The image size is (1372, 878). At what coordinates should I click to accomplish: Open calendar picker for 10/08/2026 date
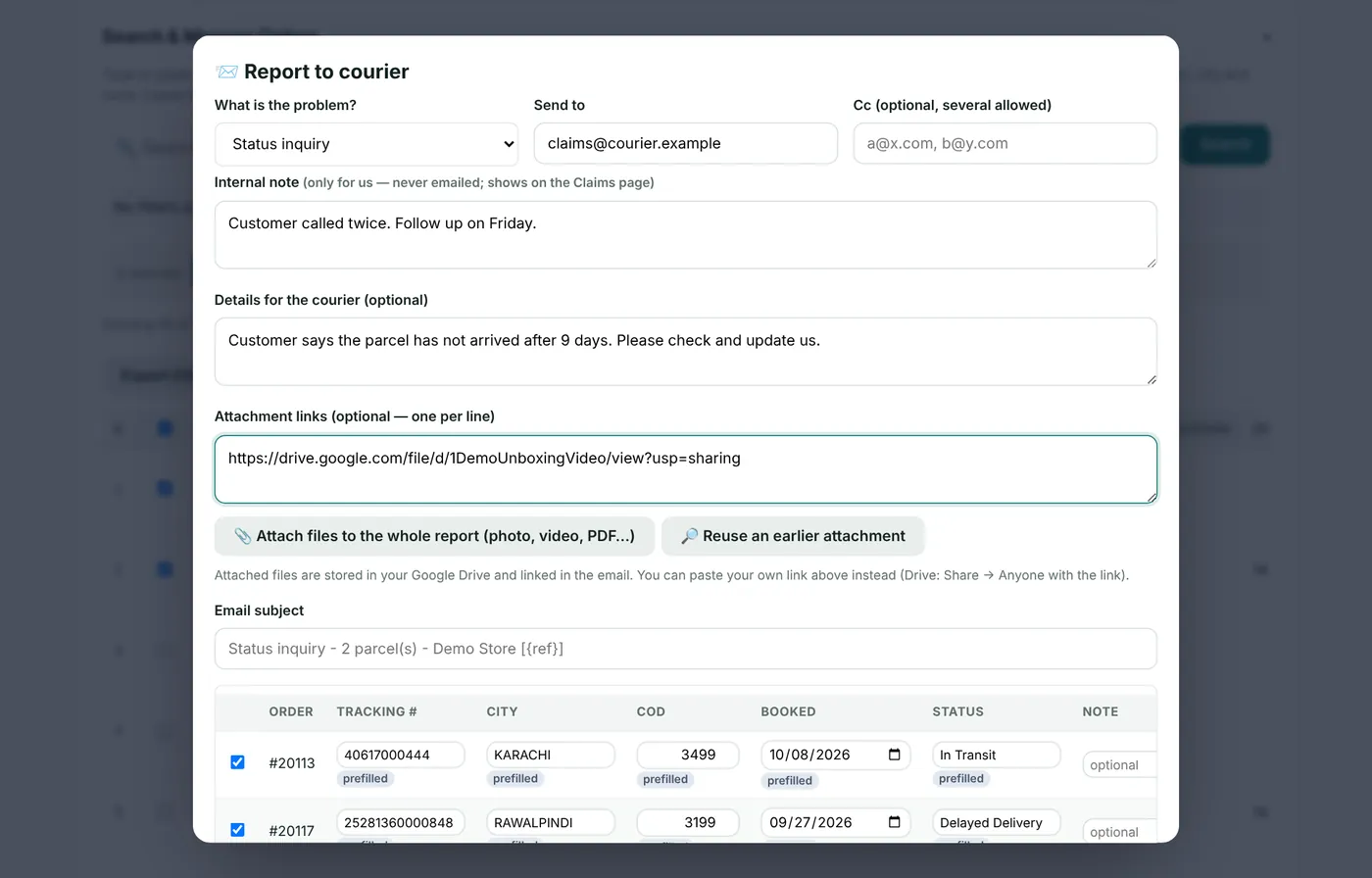[x=894, y=755]
